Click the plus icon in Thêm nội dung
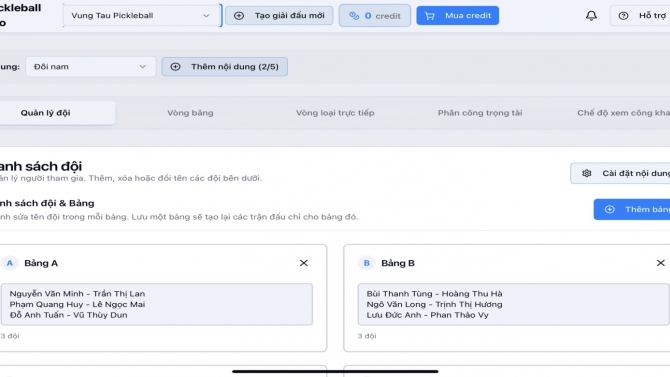Screen dimensions: 670x377 [x=175, y=67]
